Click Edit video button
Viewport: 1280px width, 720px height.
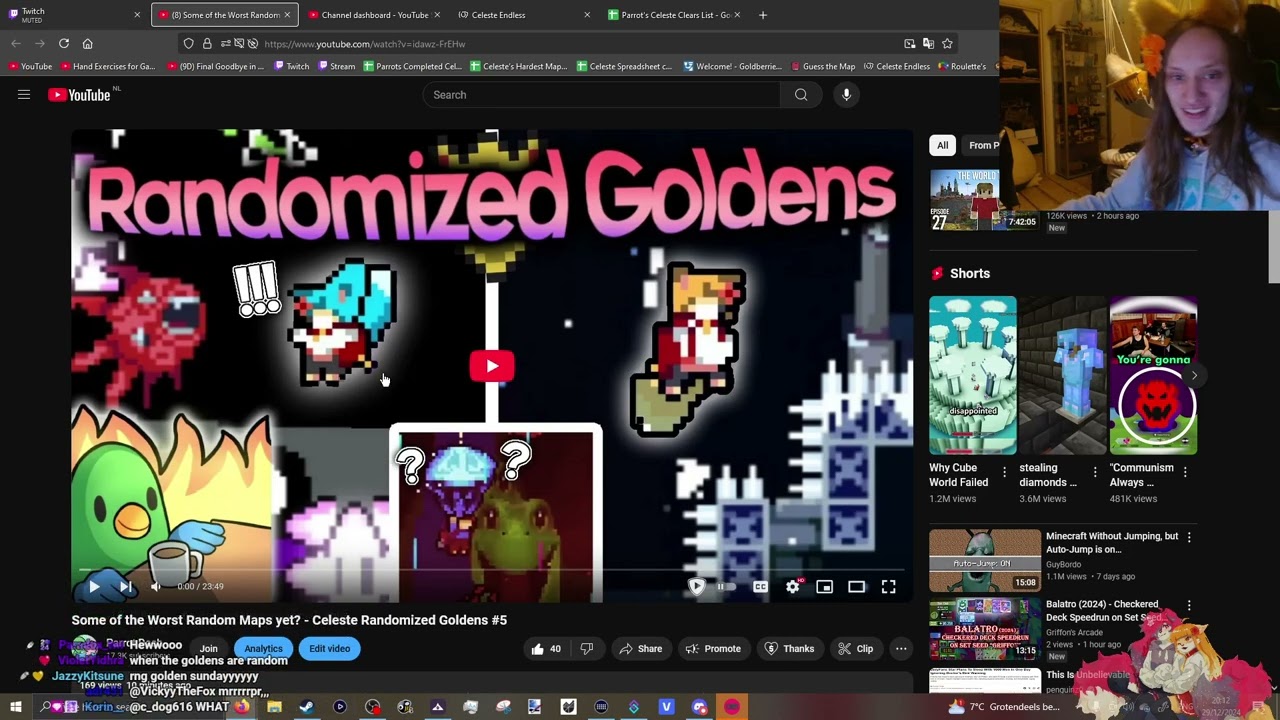coord(329,649)
